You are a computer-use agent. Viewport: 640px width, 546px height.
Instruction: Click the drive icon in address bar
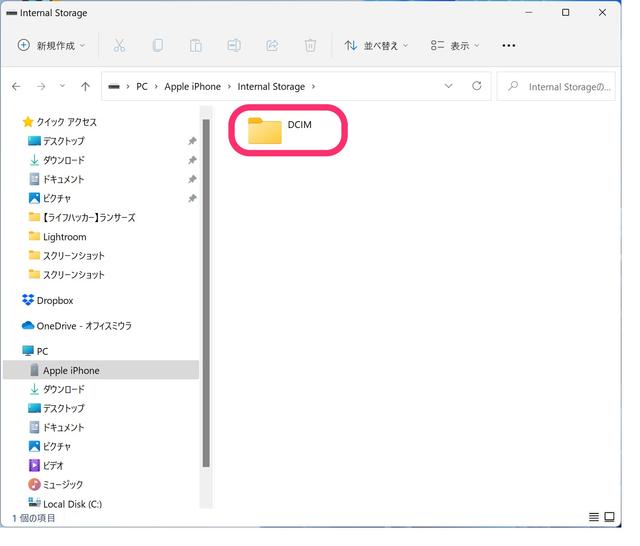click(114, 87)
